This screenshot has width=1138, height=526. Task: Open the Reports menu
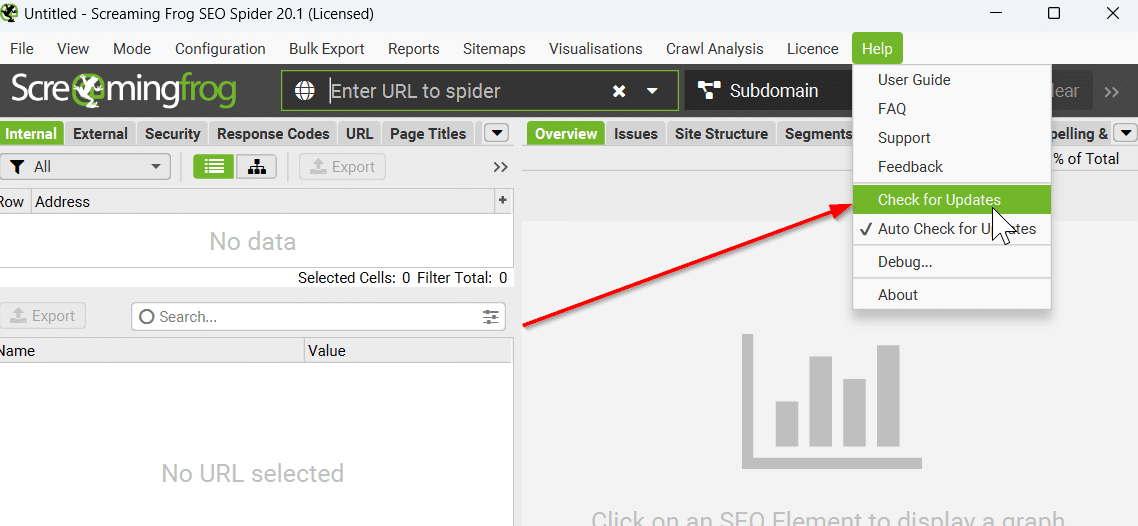[414, 49]
